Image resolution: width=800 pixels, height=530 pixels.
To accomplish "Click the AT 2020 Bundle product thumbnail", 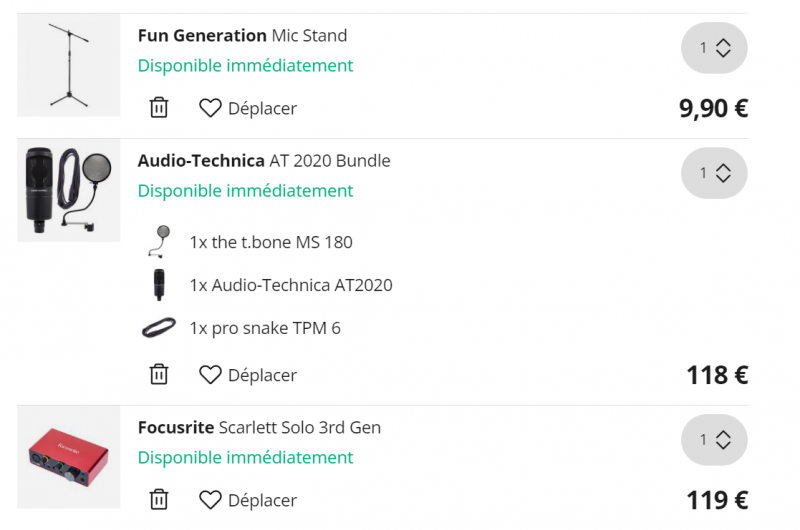I will pyautogui.click(x=68, y=190).
